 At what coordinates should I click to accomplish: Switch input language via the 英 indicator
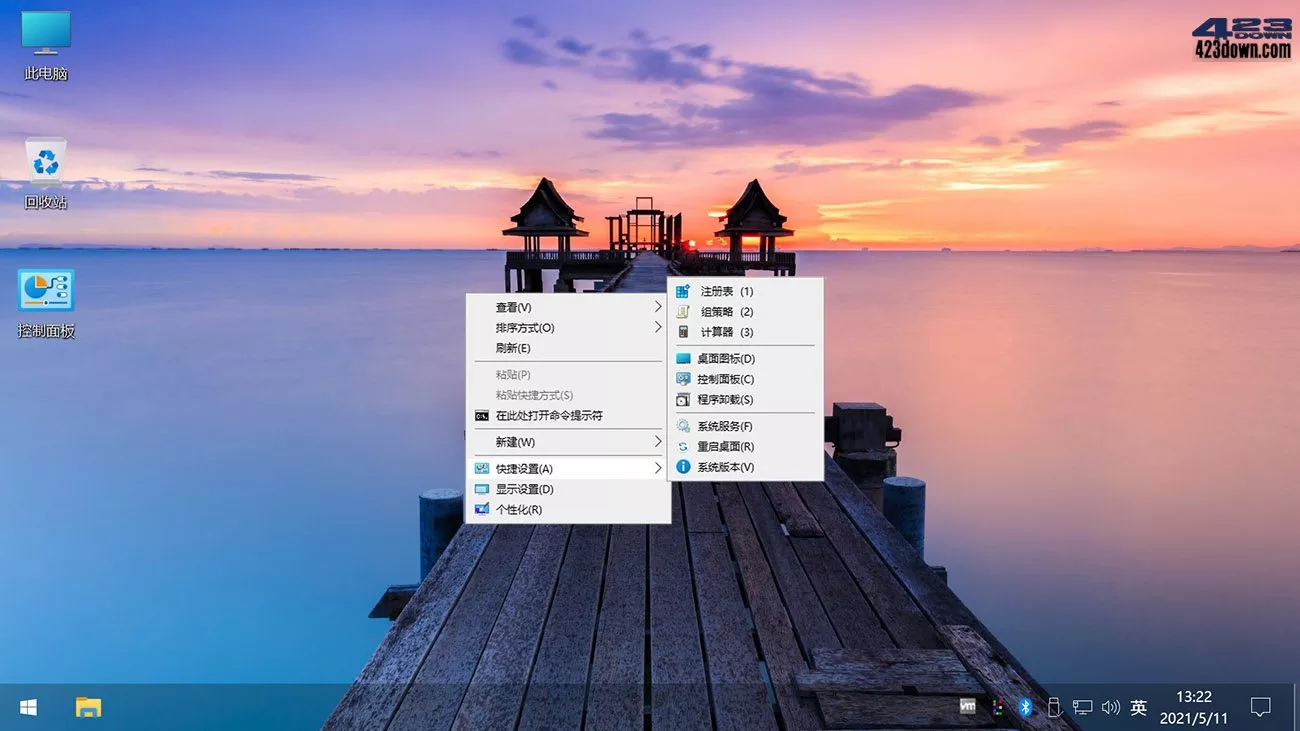click(x=1138, y=707)
